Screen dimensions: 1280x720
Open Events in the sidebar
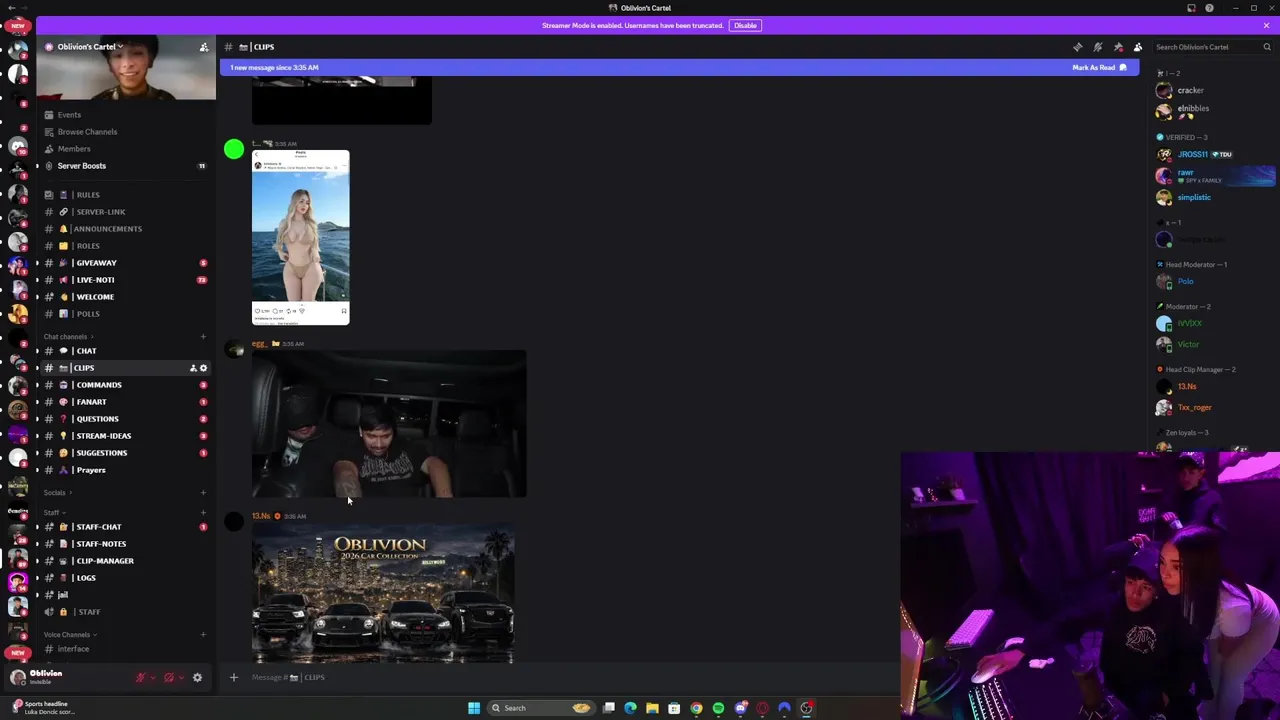pos(125,115)
